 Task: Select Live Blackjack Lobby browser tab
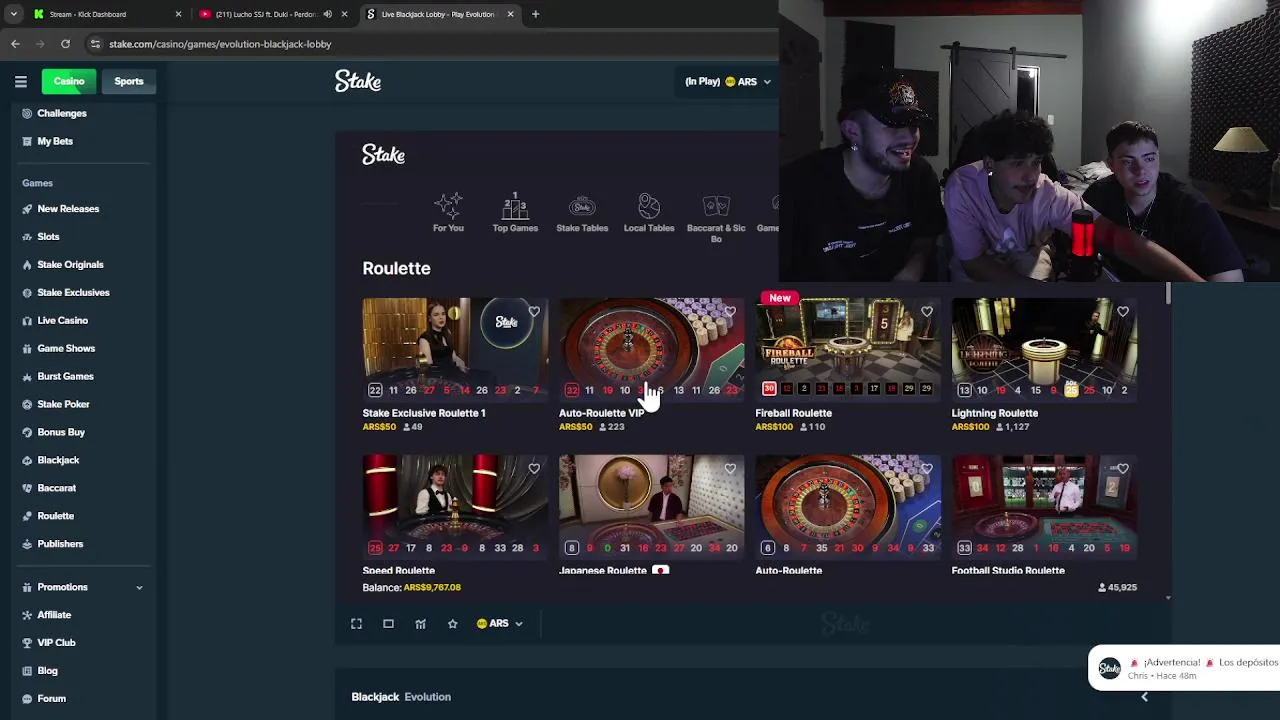439,14
